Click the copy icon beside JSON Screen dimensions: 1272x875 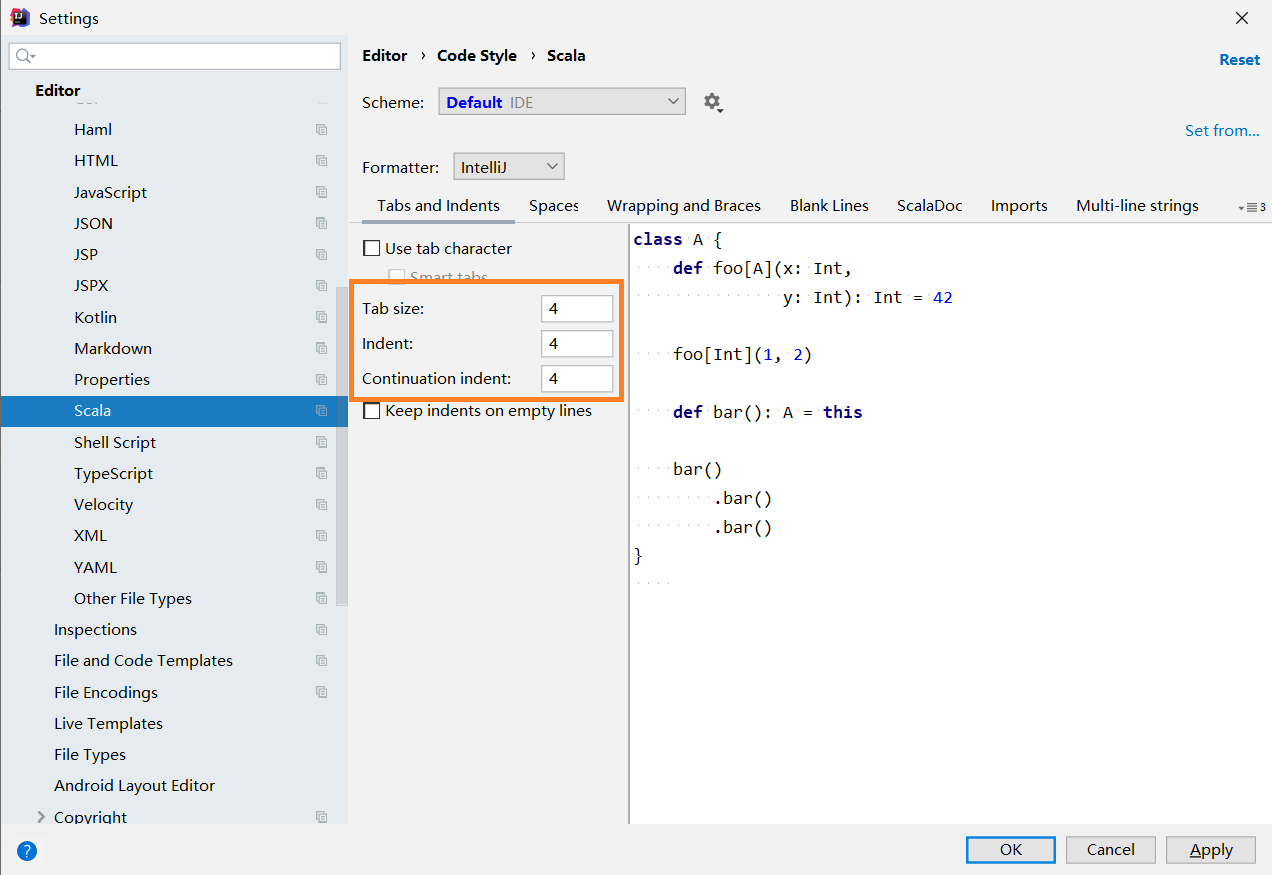click(x=321, y=223)
